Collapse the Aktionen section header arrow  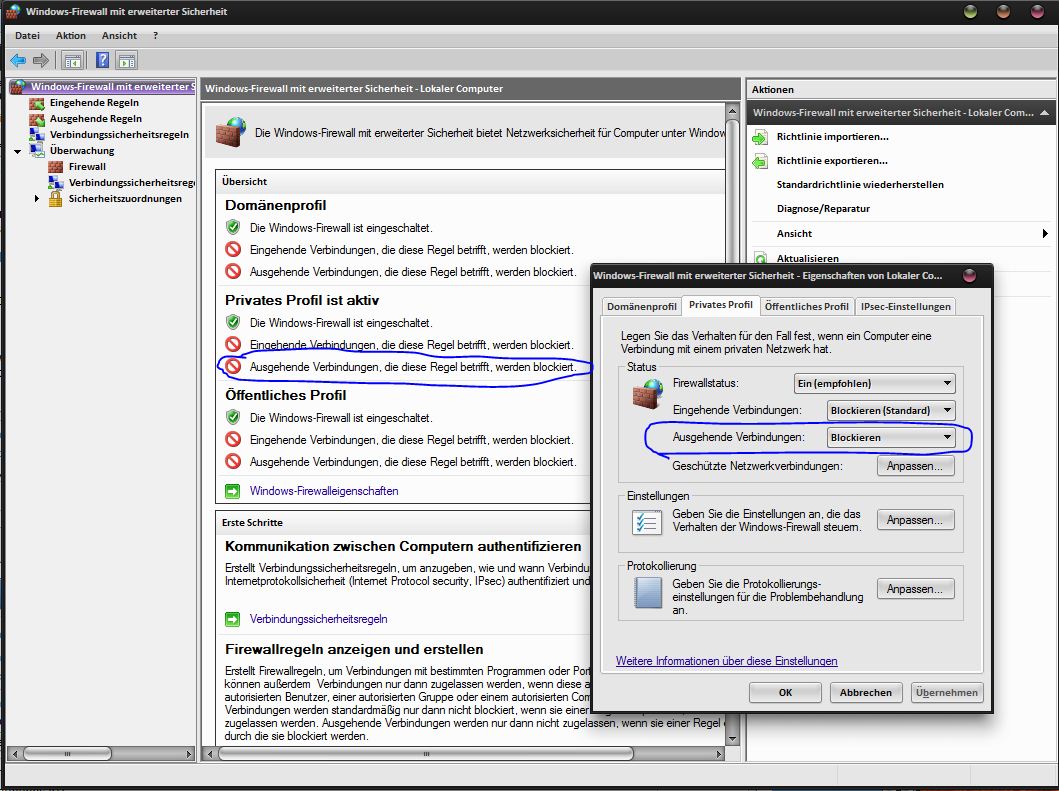click(x=1044, y=113)
